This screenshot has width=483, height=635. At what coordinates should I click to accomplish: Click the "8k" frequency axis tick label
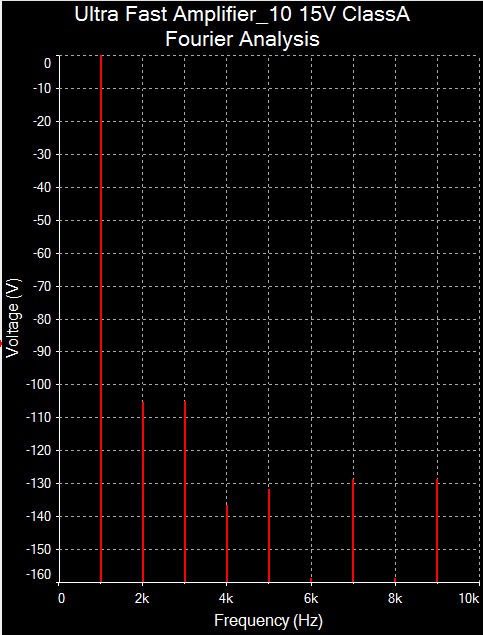click(395, 599)
